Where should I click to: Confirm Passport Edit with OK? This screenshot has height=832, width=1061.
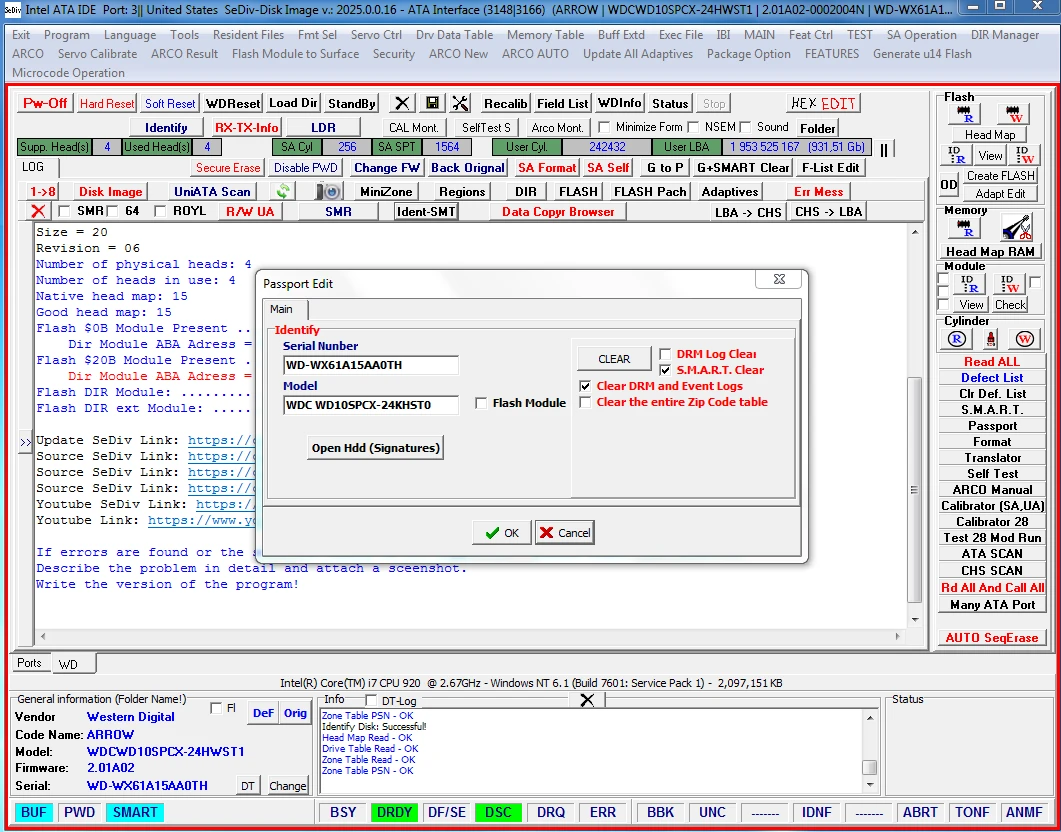[x=502, y=533]
